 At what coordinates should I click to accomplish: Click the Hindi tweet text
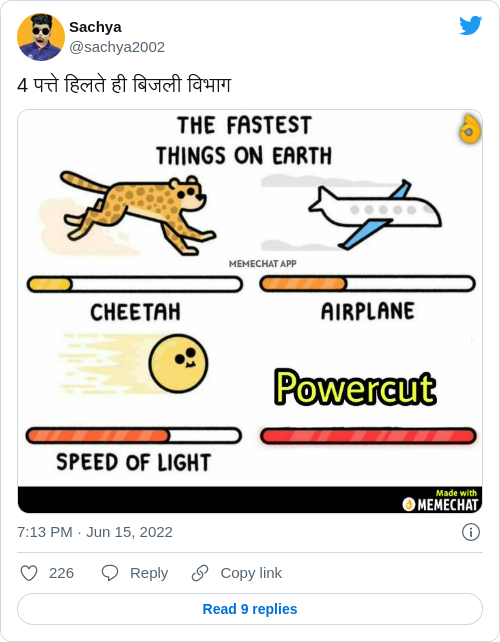(124, 85)
